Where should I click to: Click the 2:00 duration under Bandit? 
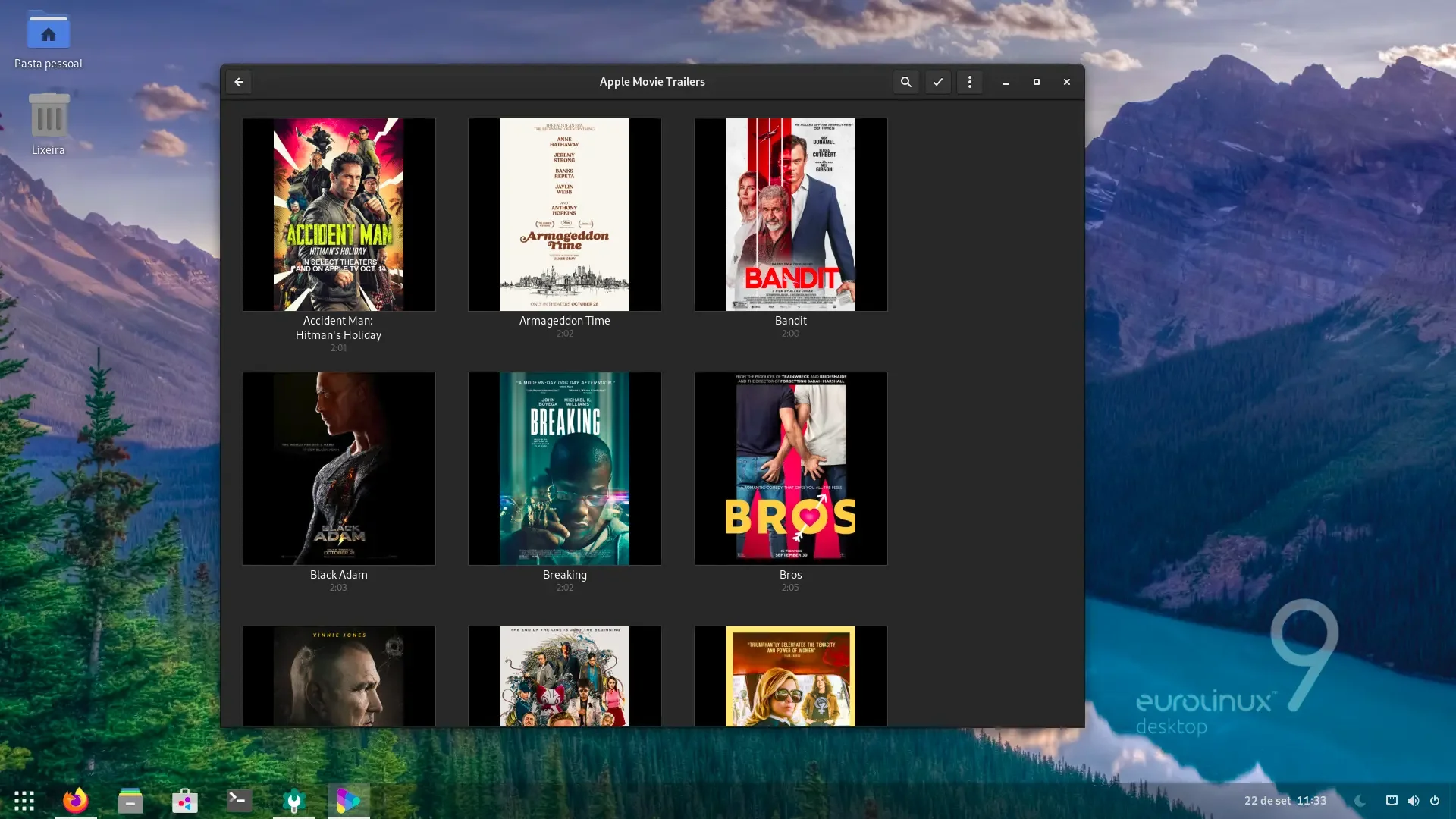tap(790, 334)
